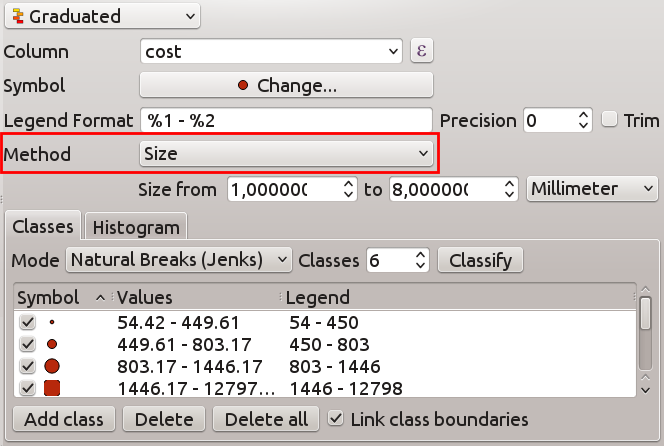The height and width of the screenshot is (446, 664).
Task: Click the symbol icon for 803 - 1446 class
Action: point(52,366)
